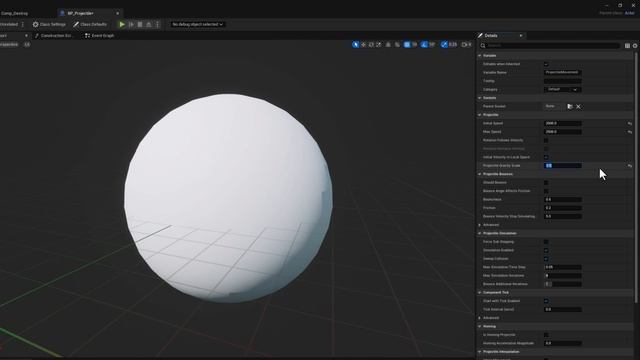Collapse the Sockets section
The height and width of the screenshot is (360, 640).
click(480, 98)
